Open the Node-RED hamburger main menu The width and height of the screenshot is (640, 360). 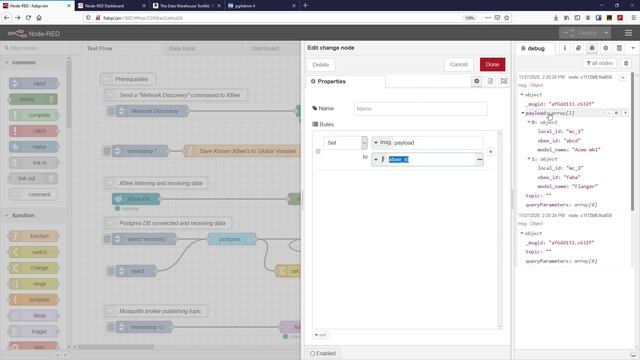(628, 33)
